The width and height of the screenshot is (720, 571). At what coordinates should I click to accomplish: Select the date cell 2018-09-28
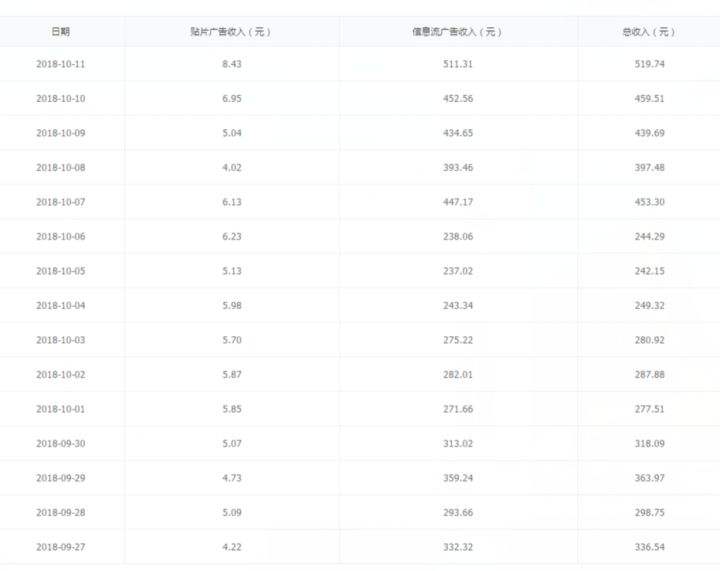point(61,512)
